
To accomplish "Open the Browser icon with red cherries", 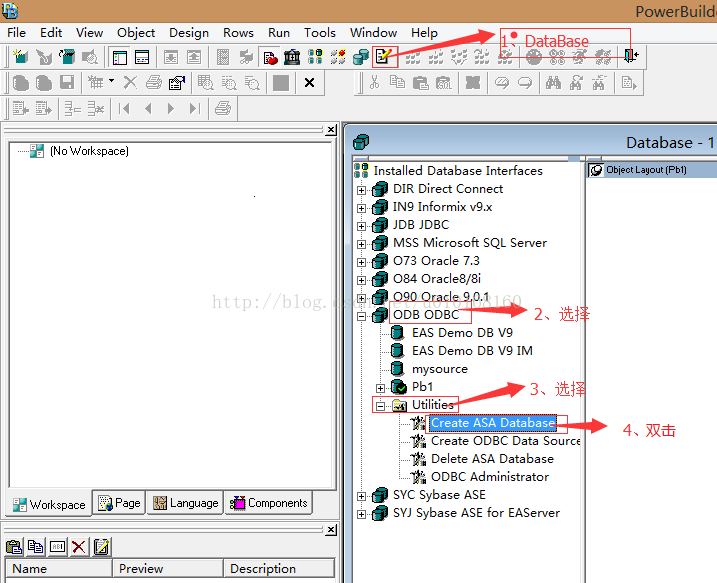I will click(x=270, y=57).
